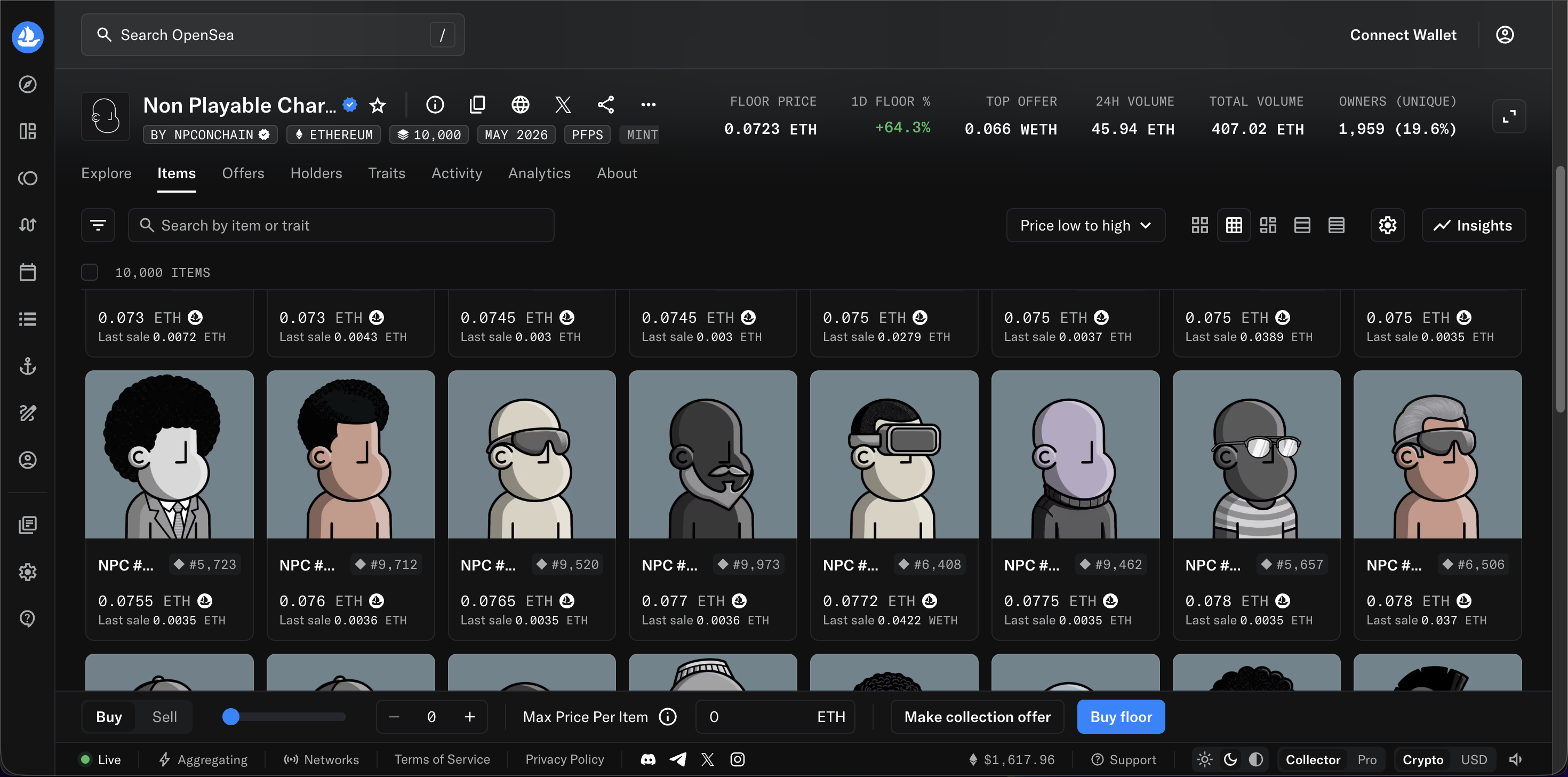Click Make collection offer button
Image resolution: width=1568 pixels, height=777 pixels.
coord(977,717)
